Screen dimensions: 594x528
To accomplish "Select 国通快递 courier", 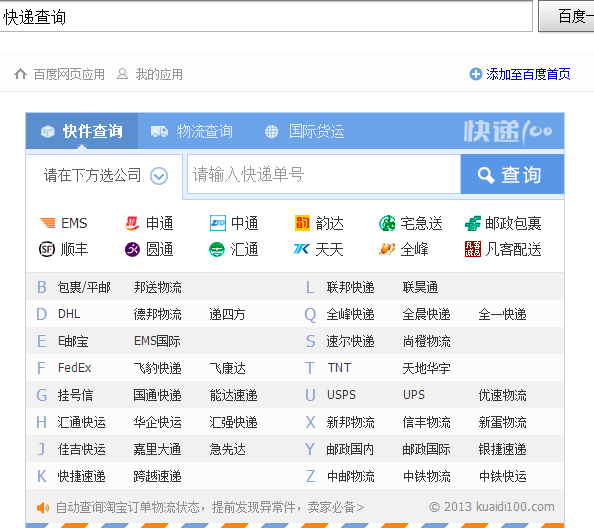I will pyautogui.click(x=158, y=395).
